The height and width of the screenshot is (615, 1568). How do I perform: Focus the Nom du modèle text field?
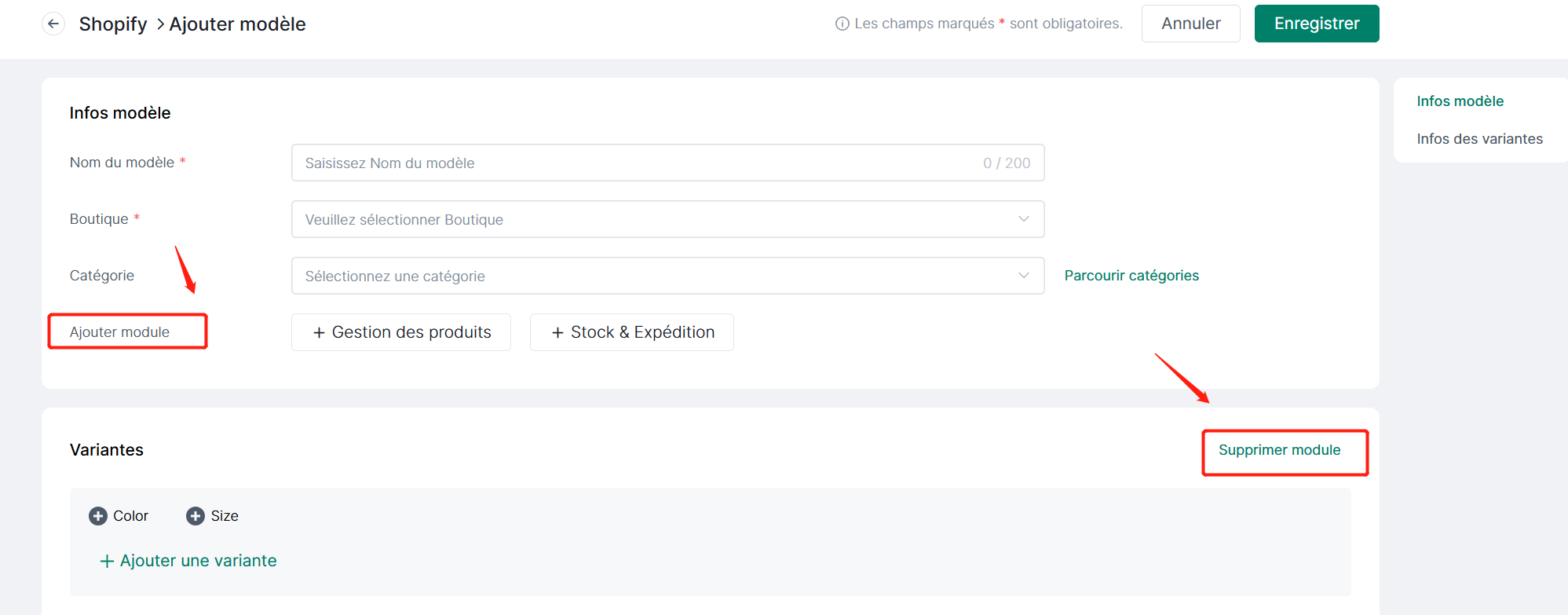[x=636, y=163]
